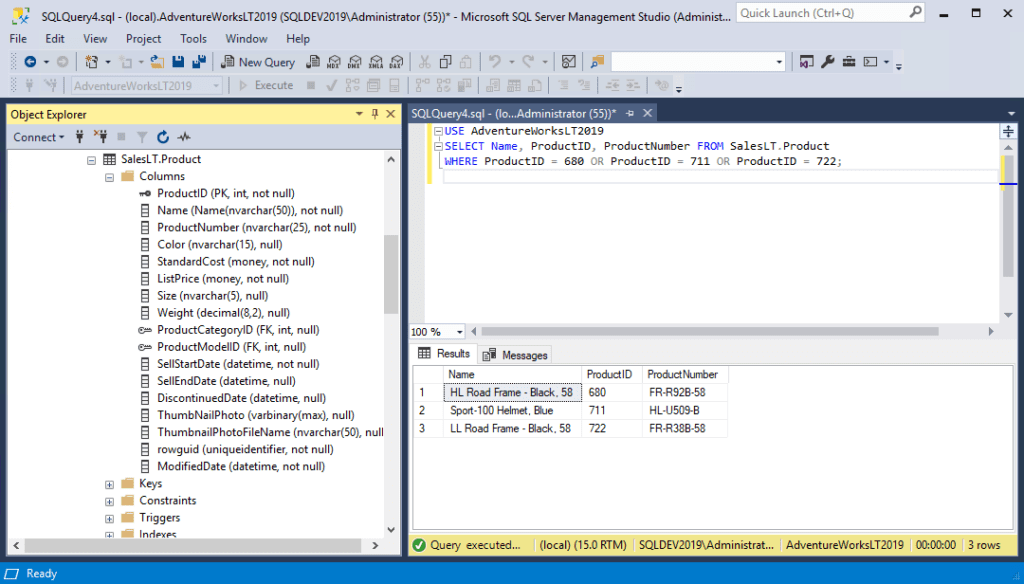Viewport: 1024px width, 584px height.
Task: Copy selection with the Copy toolbar icon
Action: (x=445, y=61)
